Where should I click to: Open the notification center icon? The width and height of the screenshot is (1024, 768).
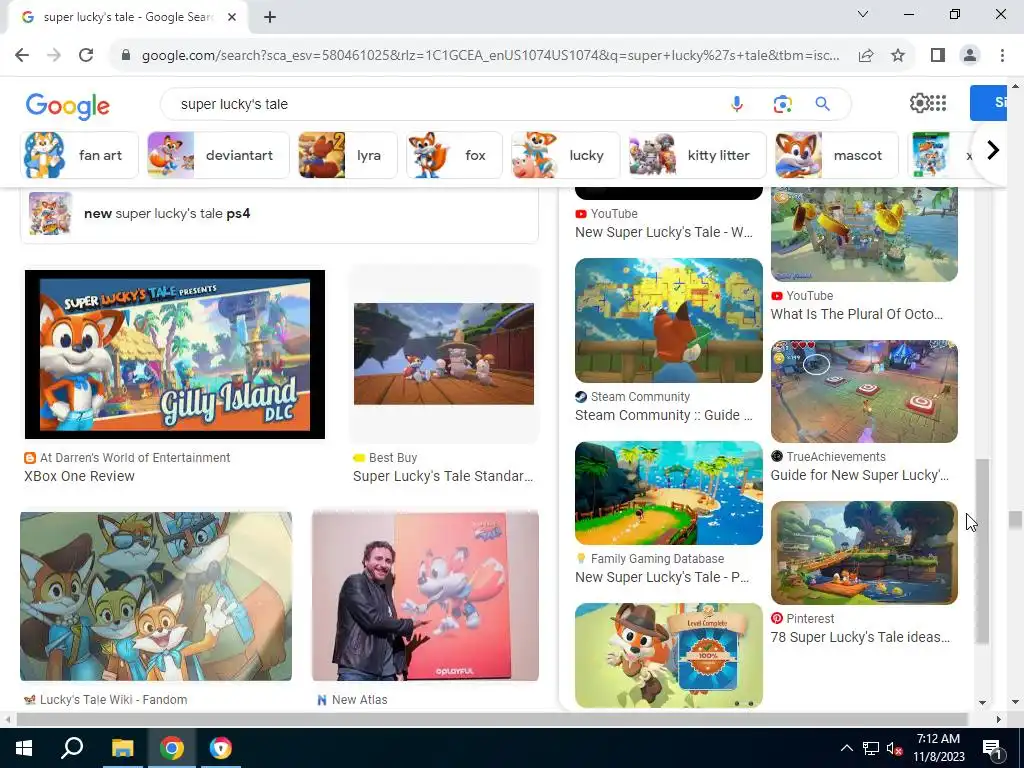pyautogui.click(x=991, y=748)
